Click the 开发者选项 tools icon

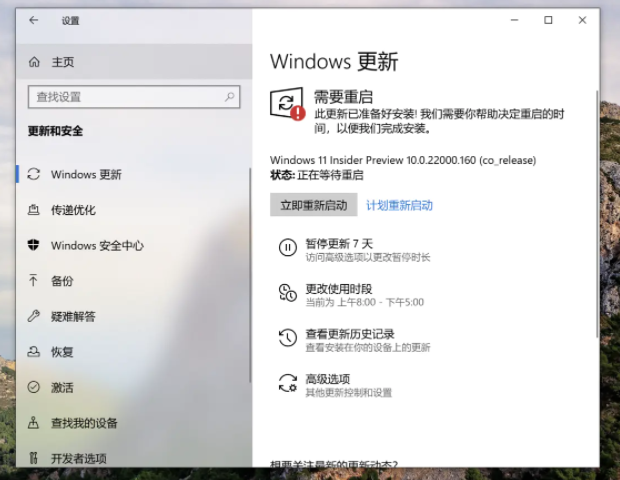[34, 458]
